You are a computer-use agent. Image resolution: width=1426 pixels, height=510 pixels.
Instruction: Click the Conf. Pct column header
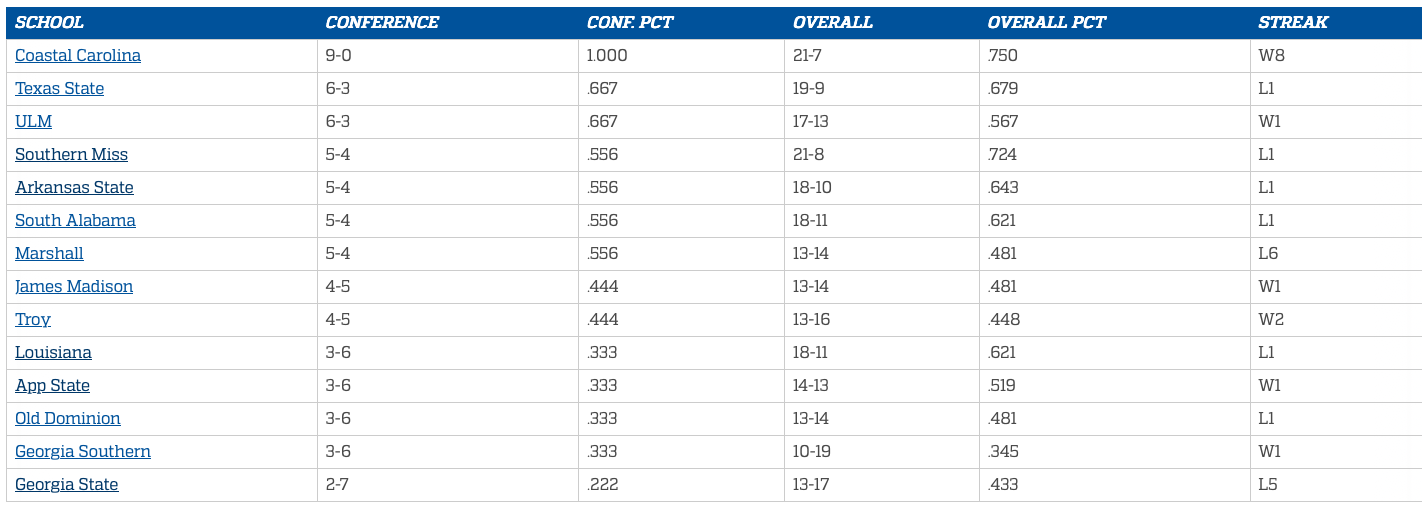pos(630,23)
